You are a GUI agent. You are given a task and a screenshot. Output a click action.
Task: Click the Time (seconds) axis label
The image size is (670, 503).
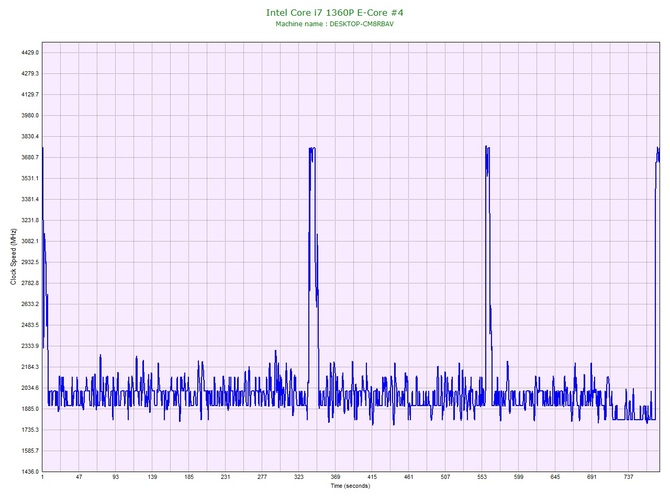click(x=350, y=485)
